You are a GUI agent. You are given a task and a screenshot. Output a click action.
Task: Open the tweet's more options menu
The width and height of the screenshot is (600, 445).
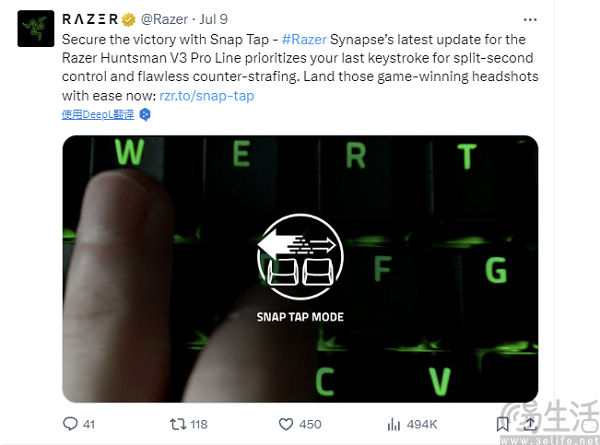(530, 20)
